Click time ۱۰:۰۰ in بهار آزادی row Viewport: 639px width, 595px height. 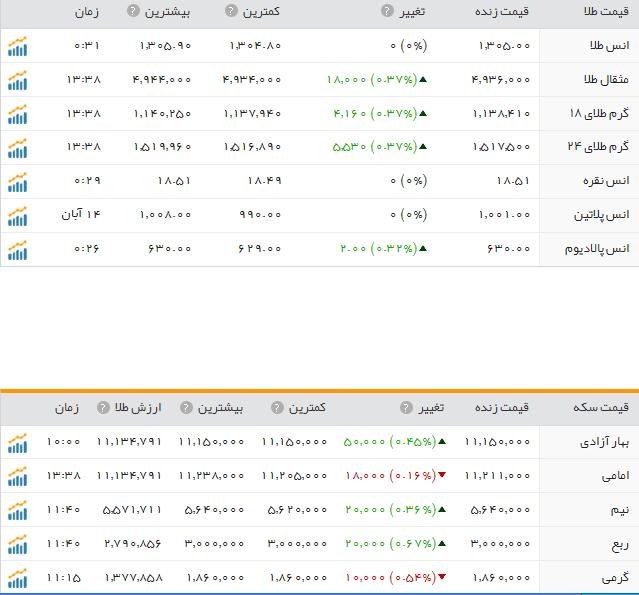pos(64,441)
